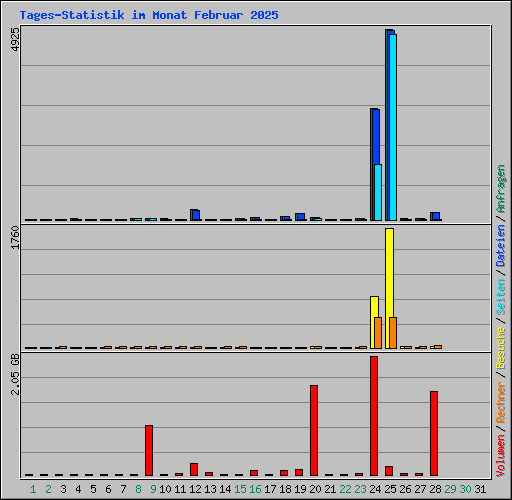Click the green Anfragen legend label

click(x=501, y=189)
